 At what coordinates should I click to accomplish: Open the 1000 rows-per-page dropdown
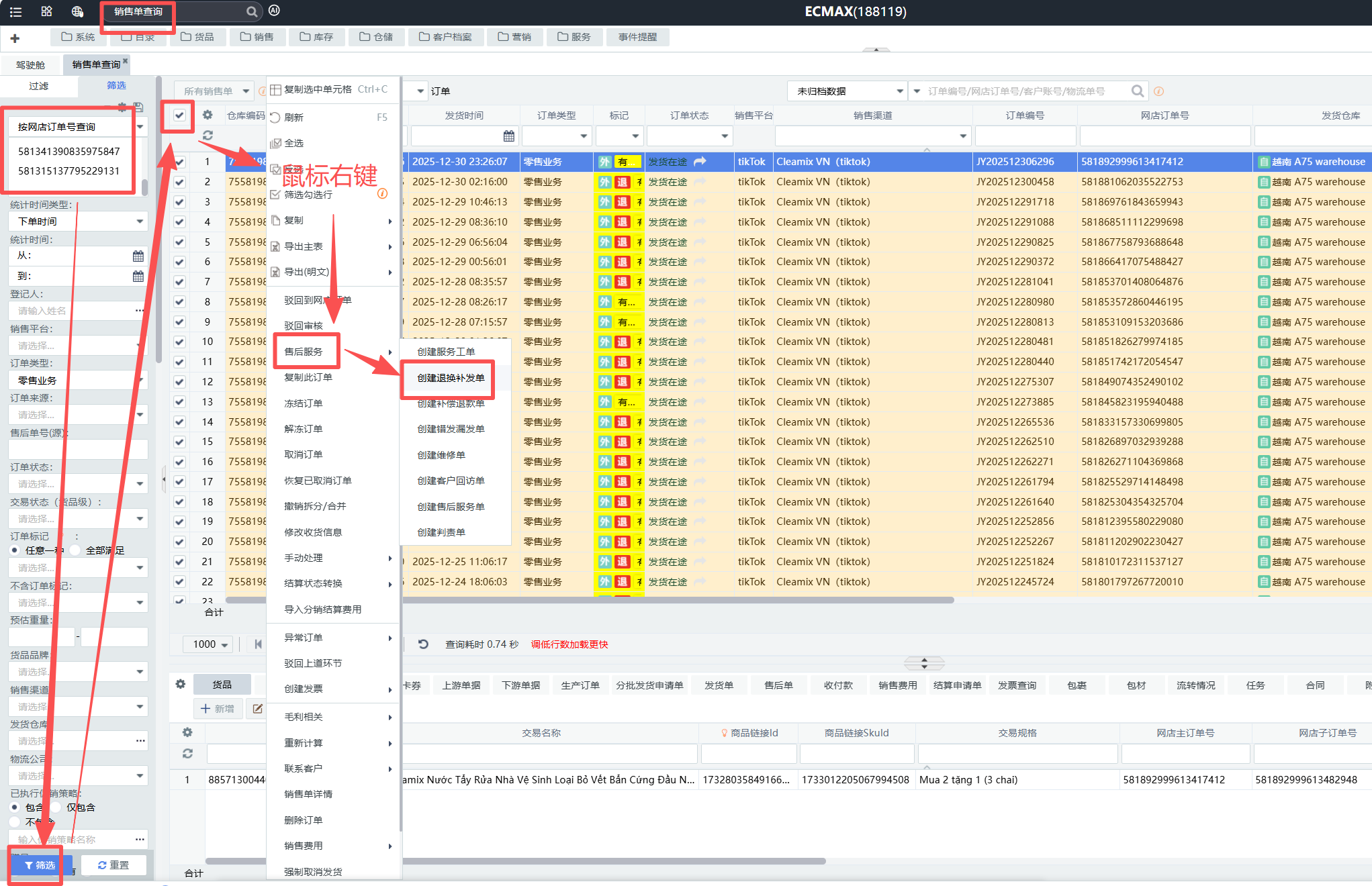coord(209,644)
